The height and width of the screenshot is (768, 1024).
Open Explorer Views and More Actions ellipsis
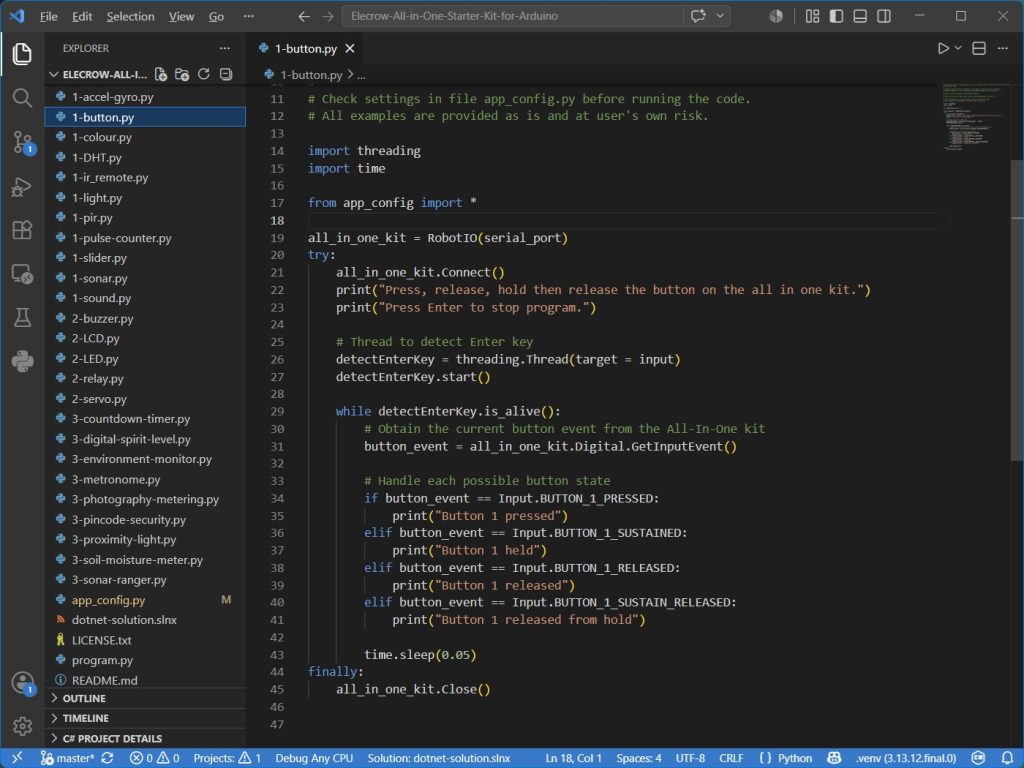coord(225,48)
